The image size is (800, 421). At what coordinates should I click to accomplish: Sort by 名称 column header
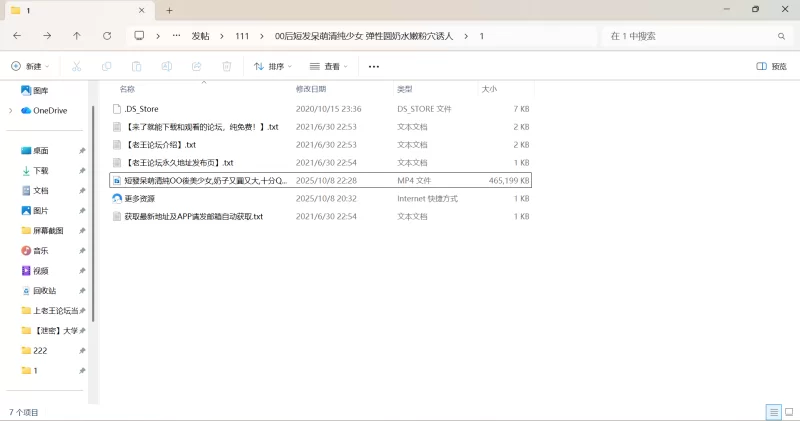[127, 89]
